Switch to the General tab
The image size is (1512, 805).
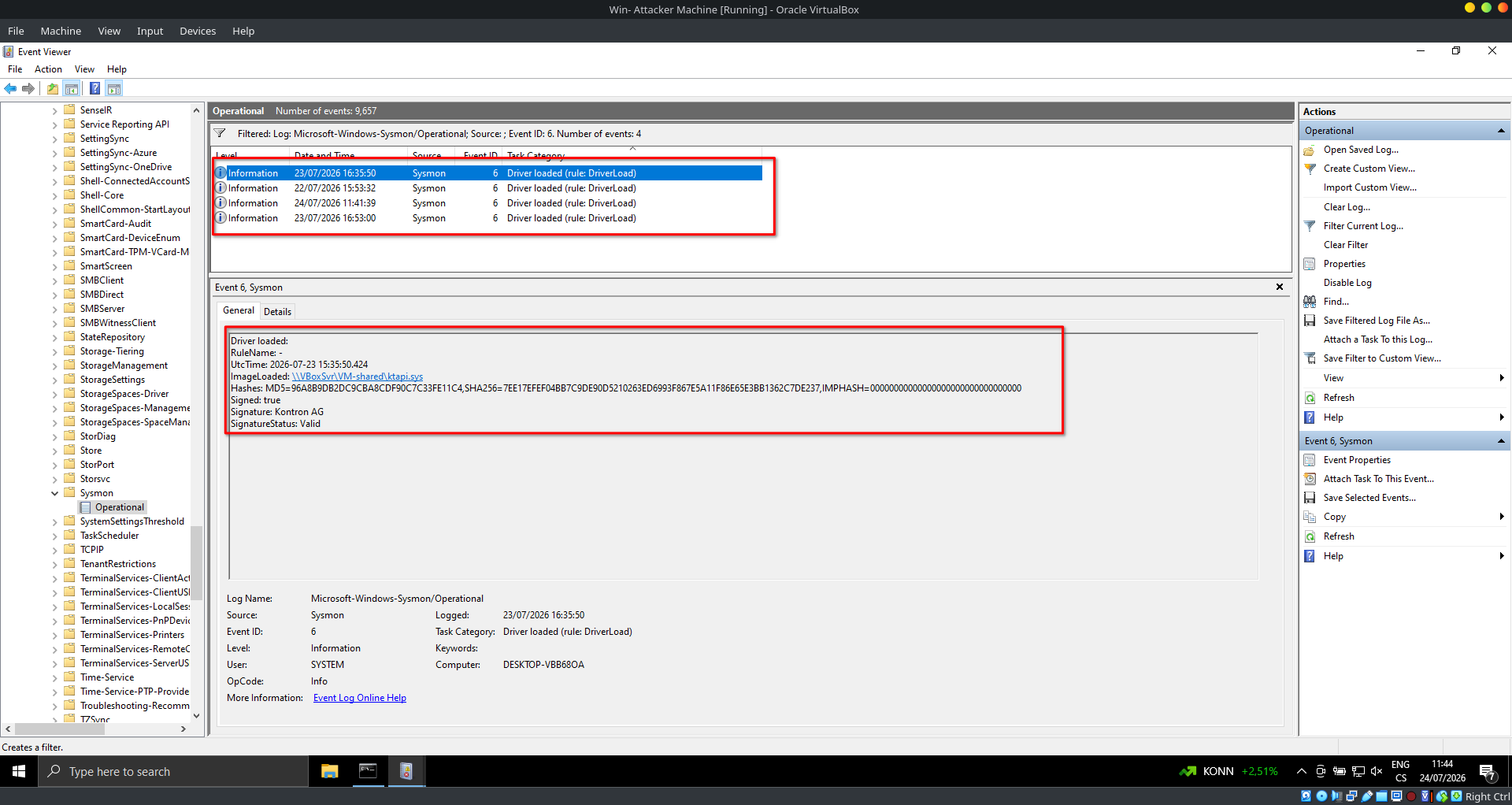point(239,310)
